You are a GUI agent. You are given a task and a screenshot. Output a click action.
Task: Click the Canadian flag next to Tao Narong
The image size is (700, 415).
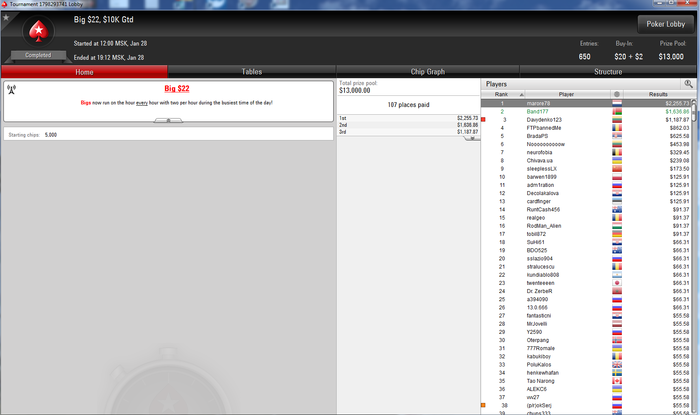tap(617, 381)
